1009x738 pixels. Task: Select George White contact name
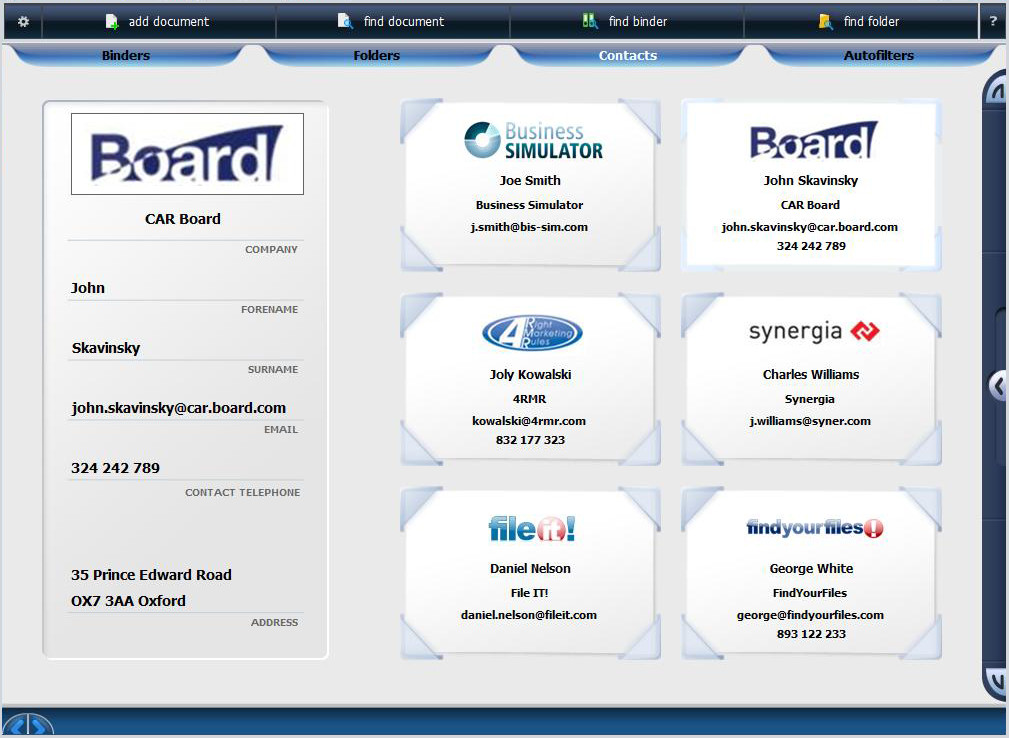point(811,569)
